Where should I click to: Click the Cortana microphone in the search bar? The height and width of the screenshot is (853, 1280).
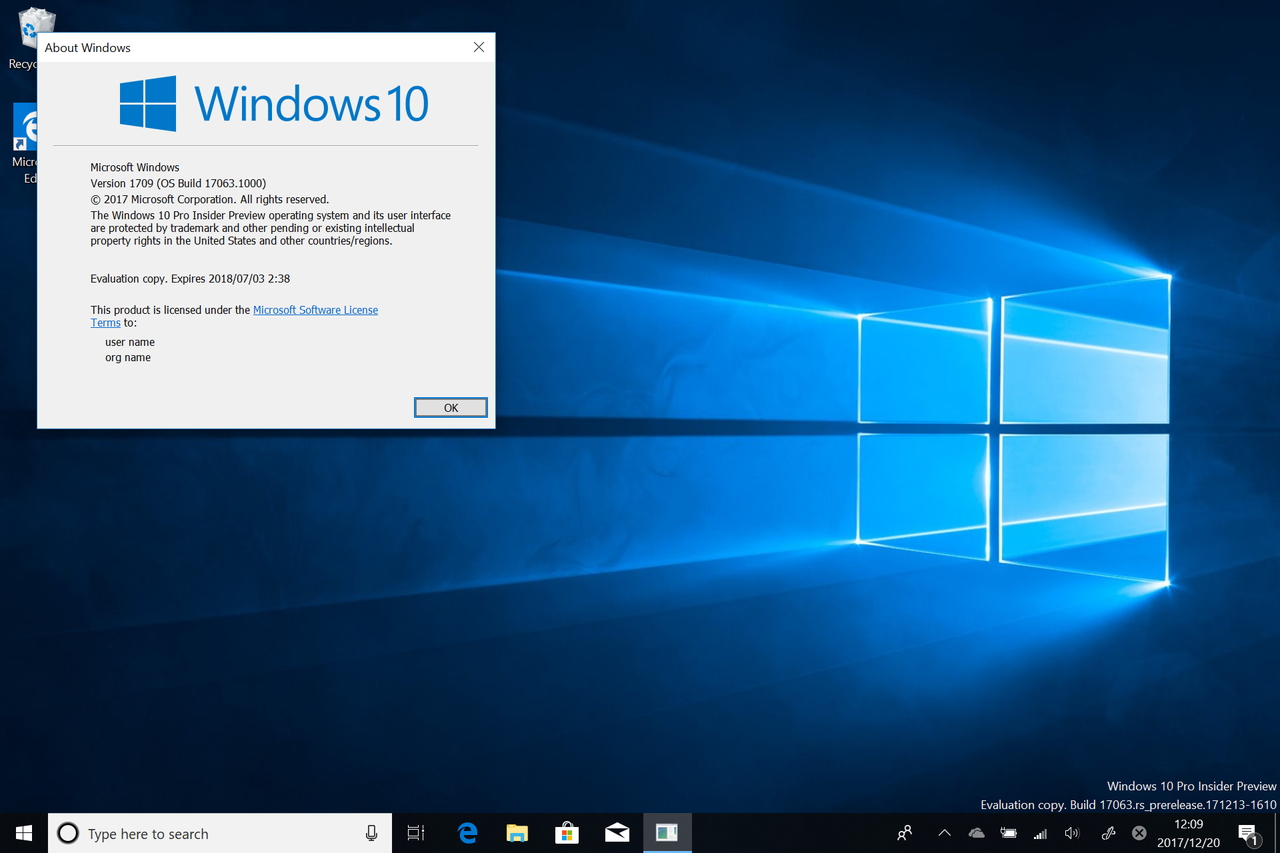click(x=371, y=832)
